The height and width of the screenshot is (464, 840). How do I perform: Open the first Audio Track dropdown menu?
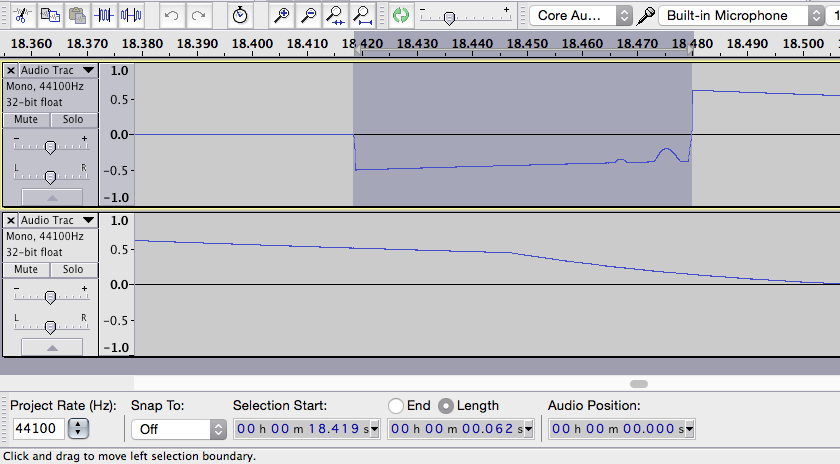point(88,71)
